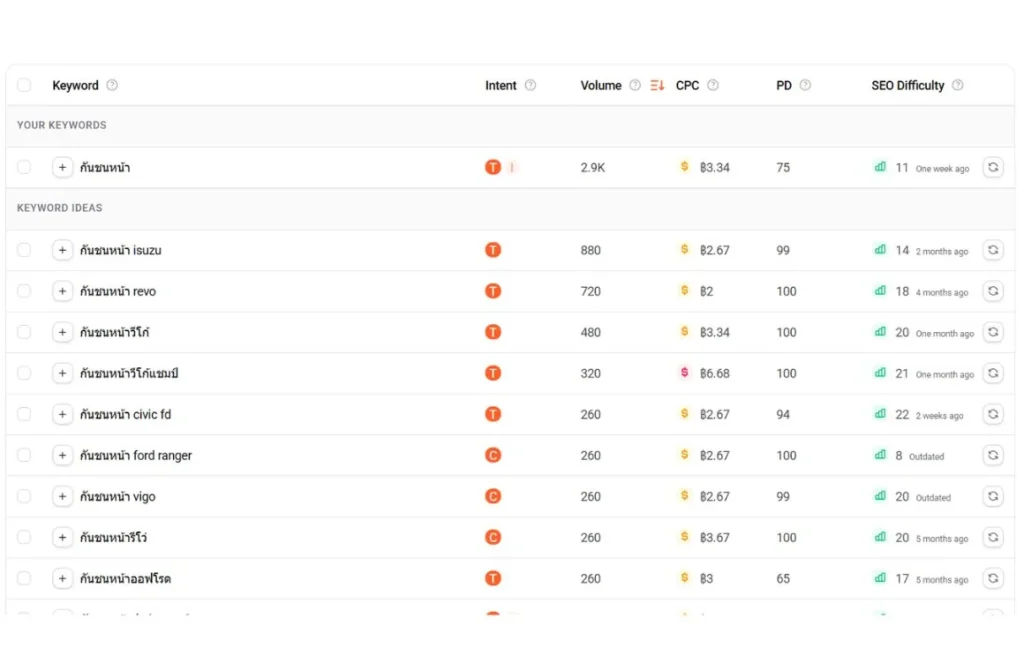Sort by the Keyword column header
1024x671 pixels.
(75, 86)
